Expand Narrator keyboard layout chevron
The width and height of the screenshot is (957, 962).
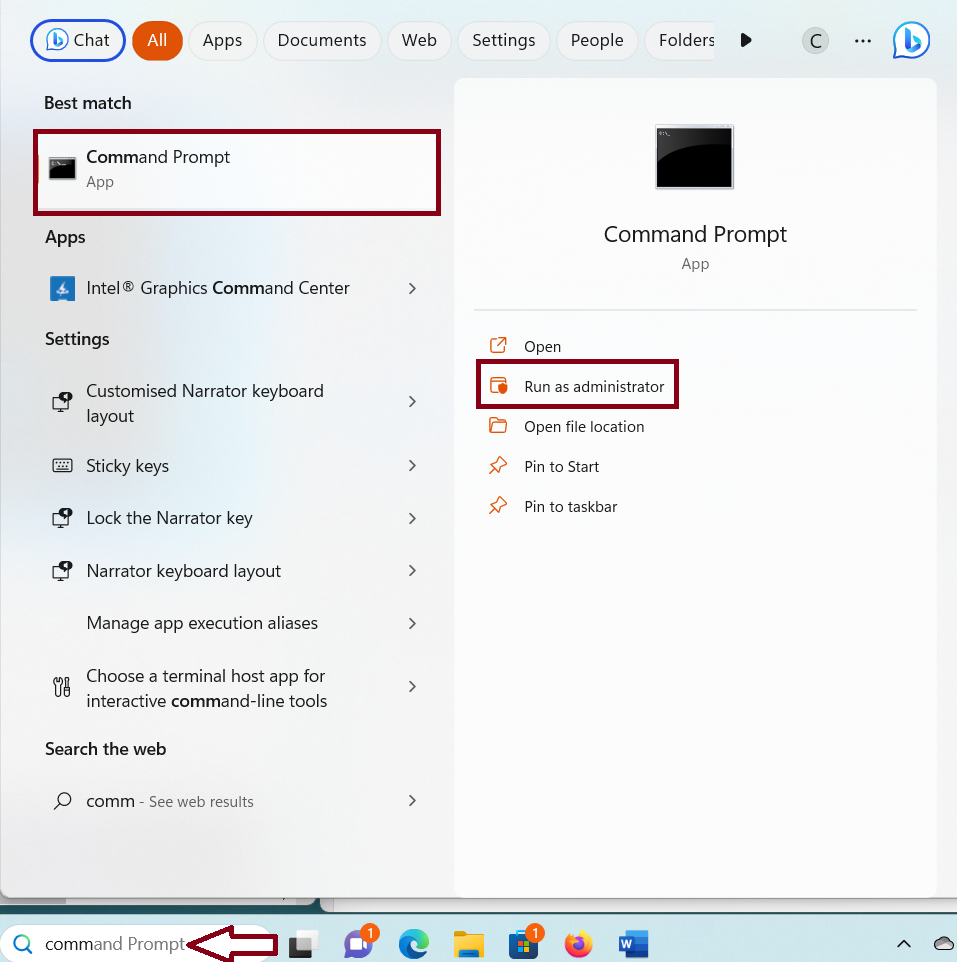[412, 571]
